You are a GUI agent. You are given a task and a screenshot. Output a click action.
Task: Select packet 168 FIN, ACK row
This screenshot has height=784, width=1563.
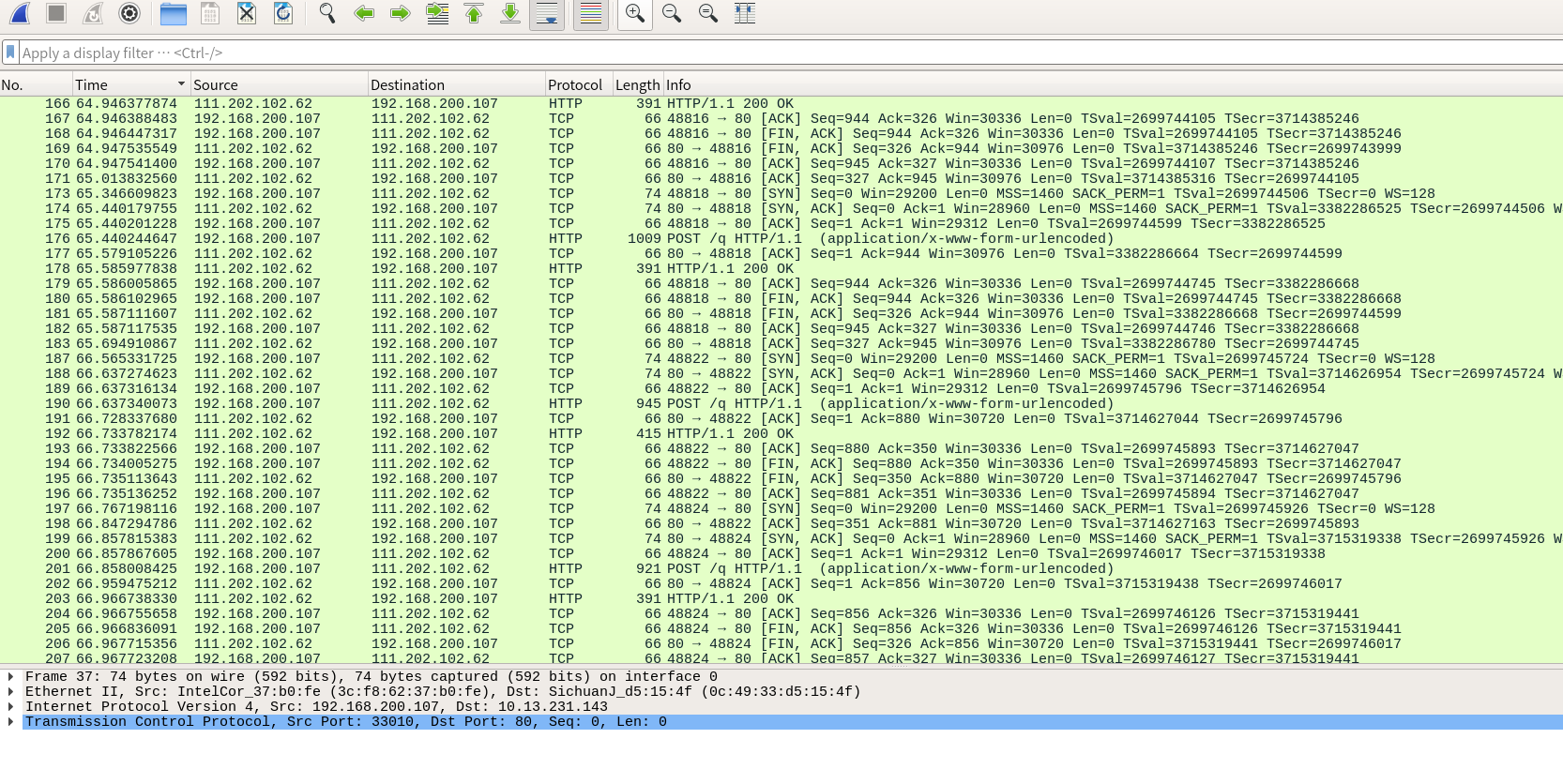point(781,133)
